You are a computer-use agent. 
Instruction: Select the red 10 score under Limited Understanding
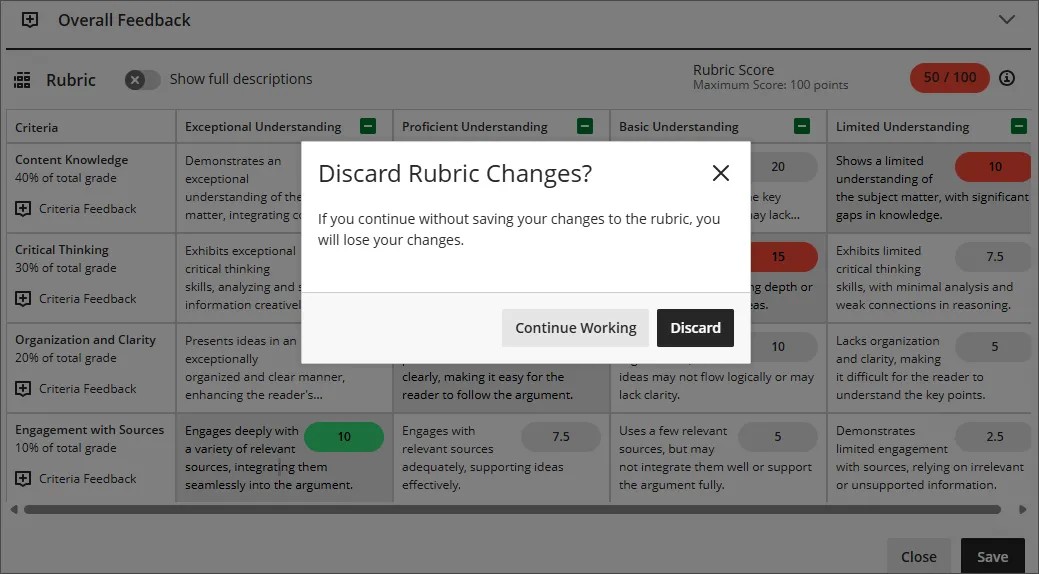coord(994,167)
